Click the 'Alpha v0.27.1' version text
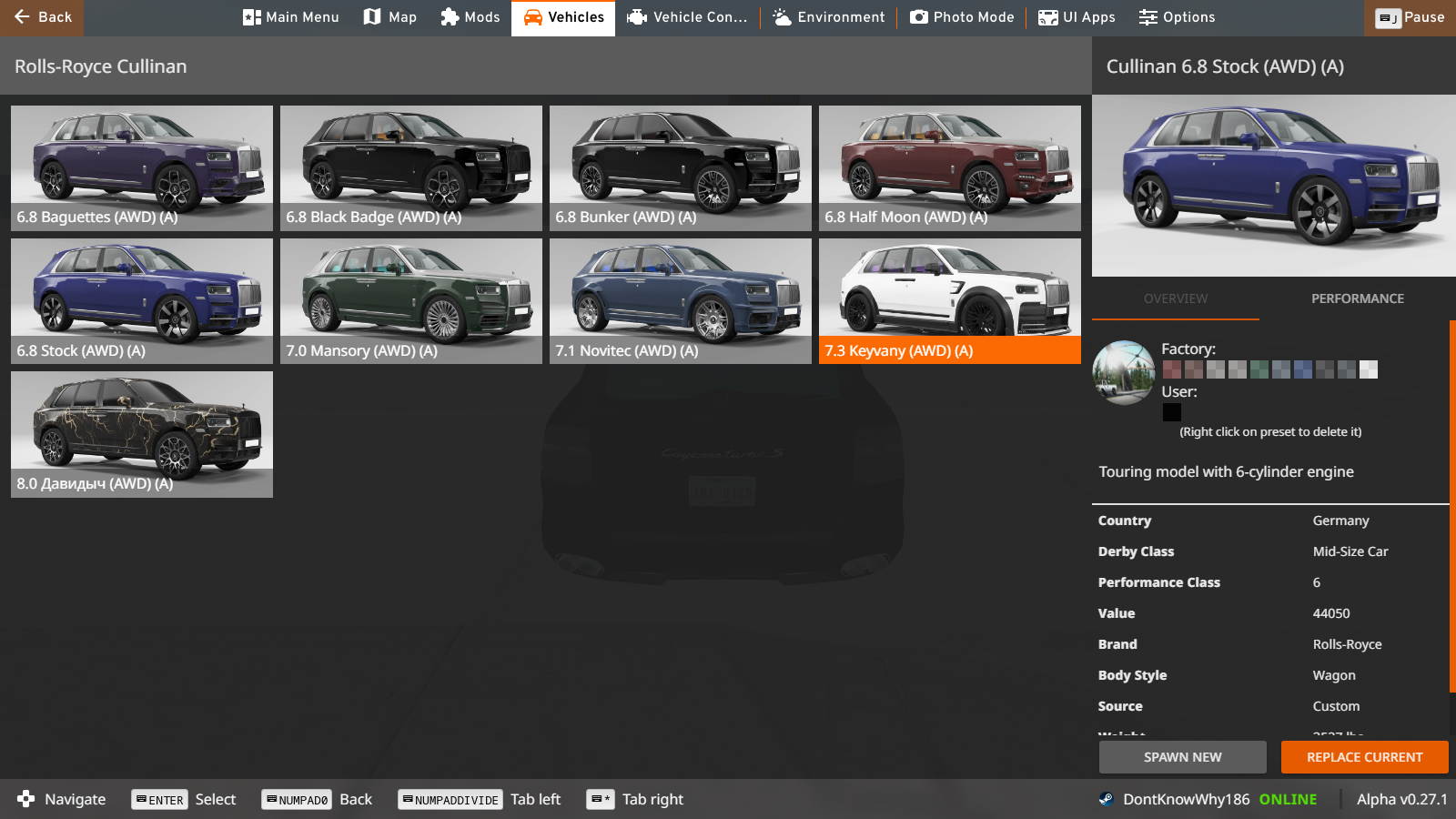This screenshot has width=1456, height=819. click(1401, 799)
